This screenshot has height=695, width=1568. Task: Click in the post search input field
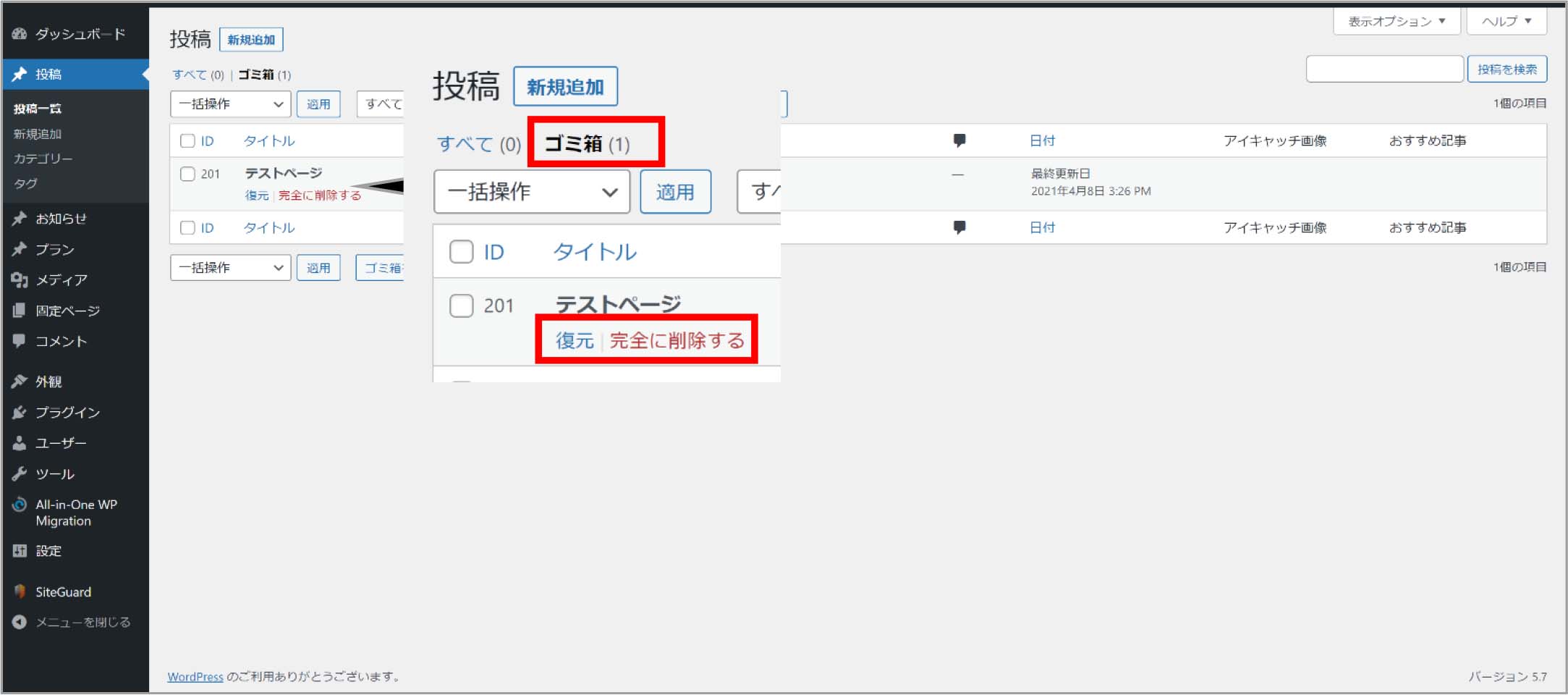pos(1384,69)
